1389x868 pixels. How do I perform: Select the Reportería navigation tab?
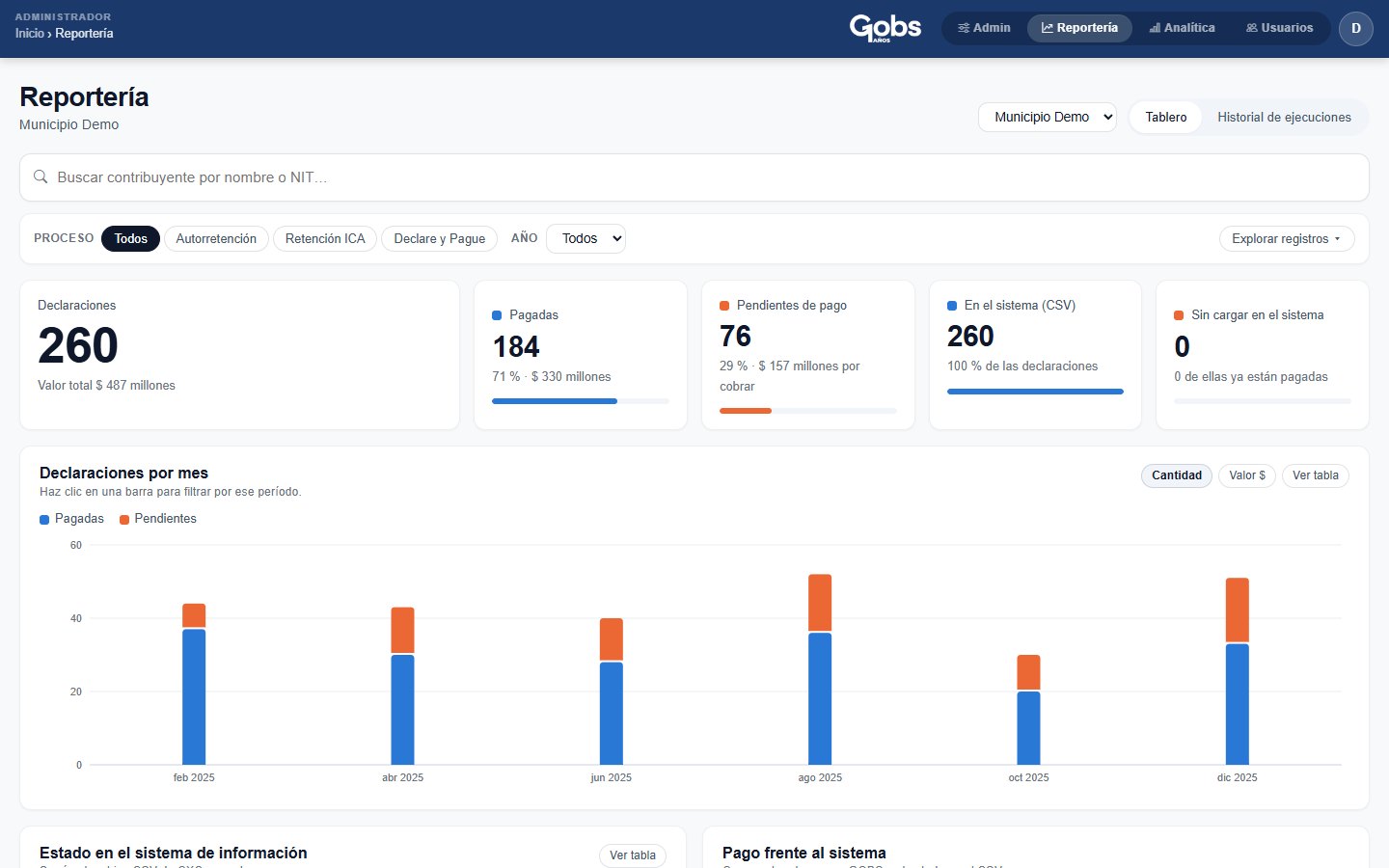tap(1079, 28)
